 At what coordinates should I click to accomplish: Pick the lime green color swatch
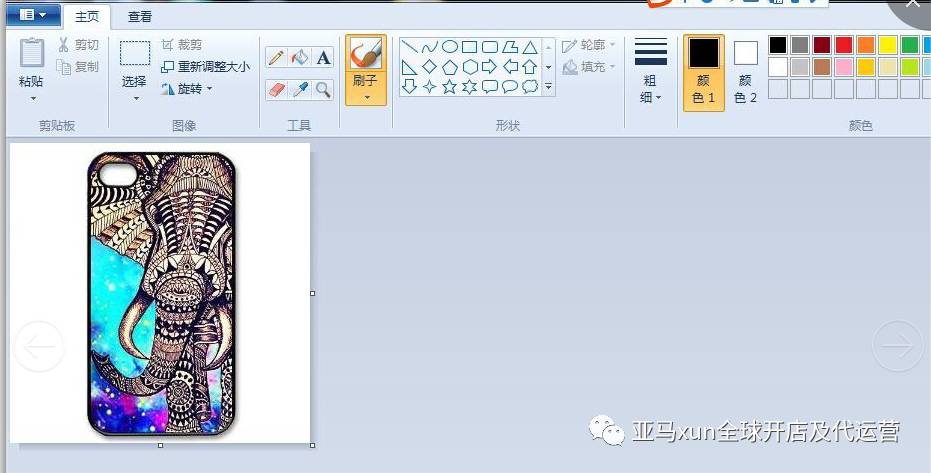(910, 66)
